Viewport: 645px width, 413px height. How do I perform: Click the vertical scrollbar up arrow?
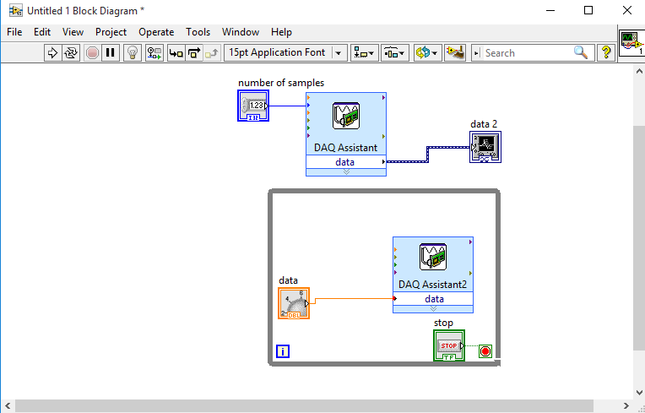coord(639,72)
